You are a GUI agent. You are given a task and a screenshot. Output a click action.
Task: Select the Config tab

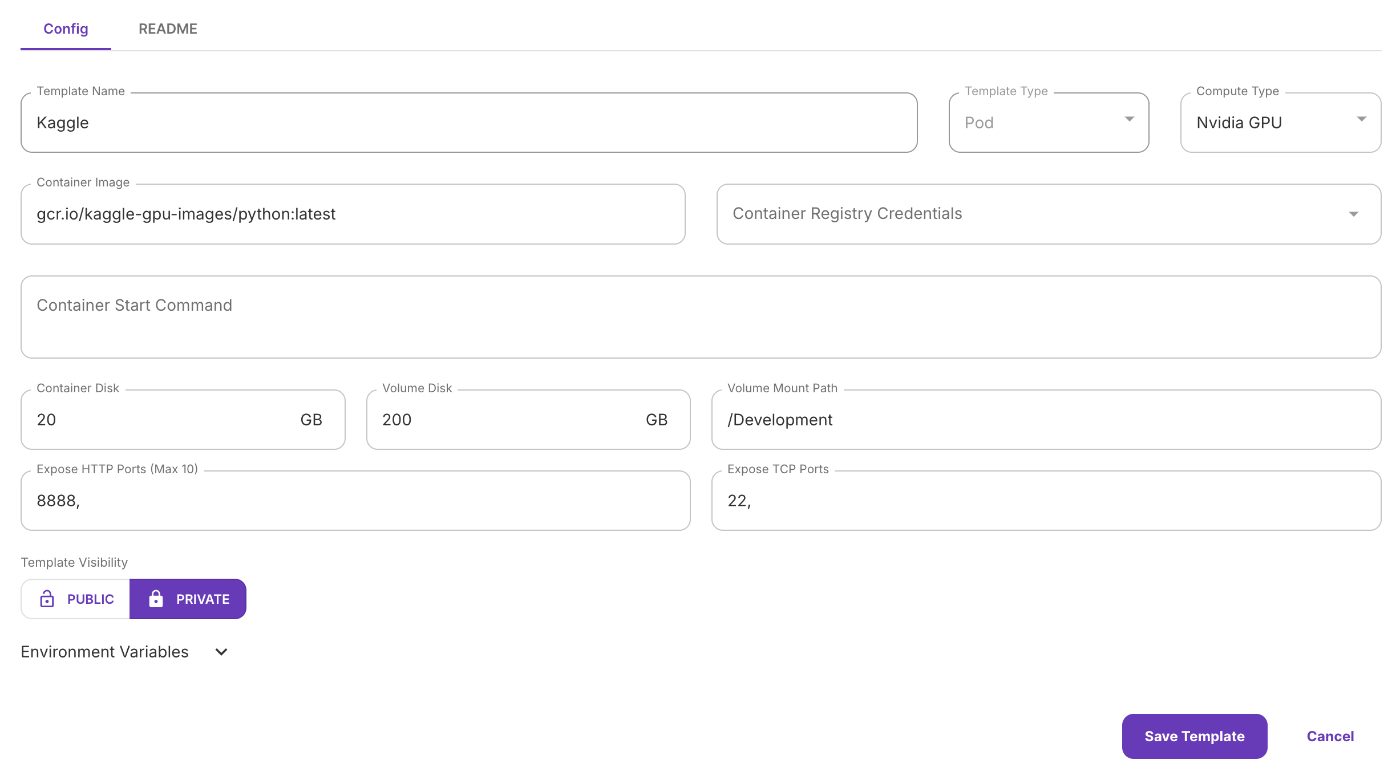66,29
